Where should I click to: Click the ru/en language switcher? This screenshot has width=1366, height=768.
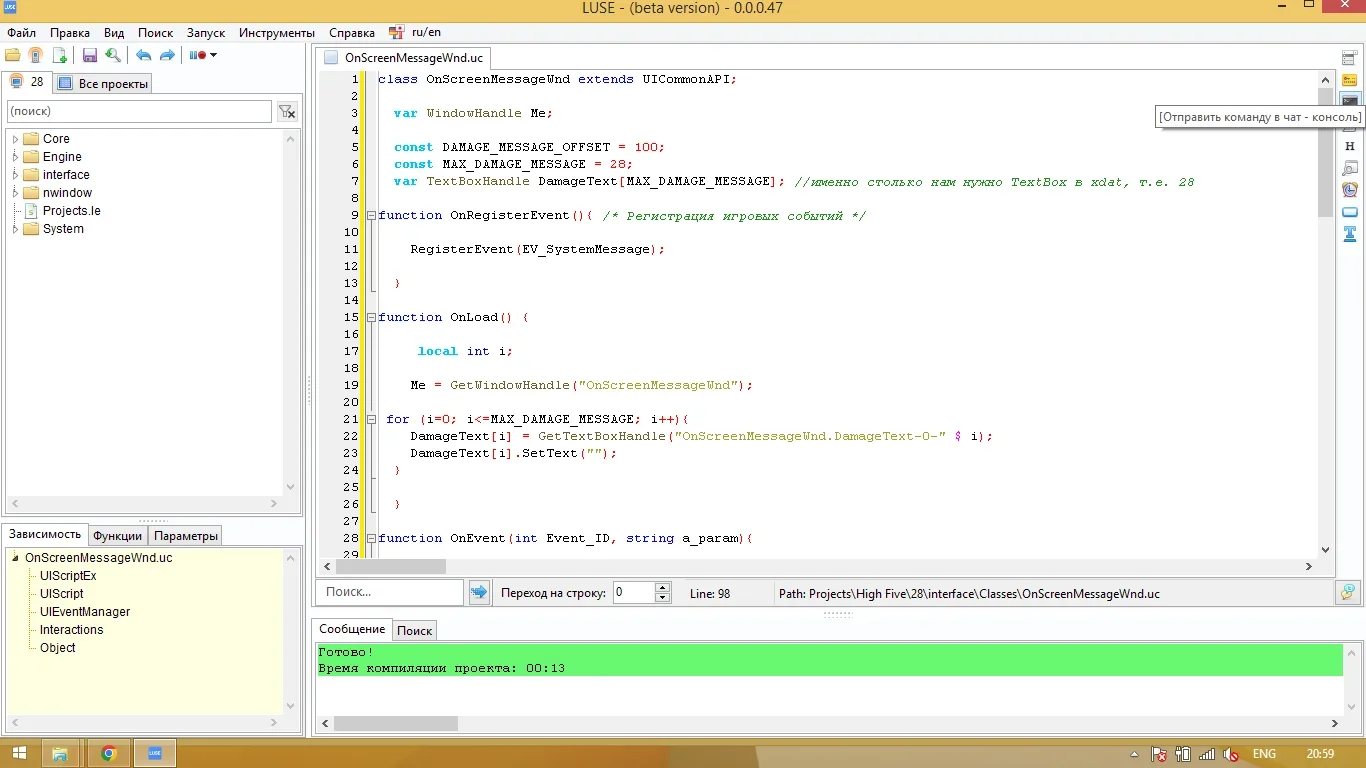tap(425, 32)
